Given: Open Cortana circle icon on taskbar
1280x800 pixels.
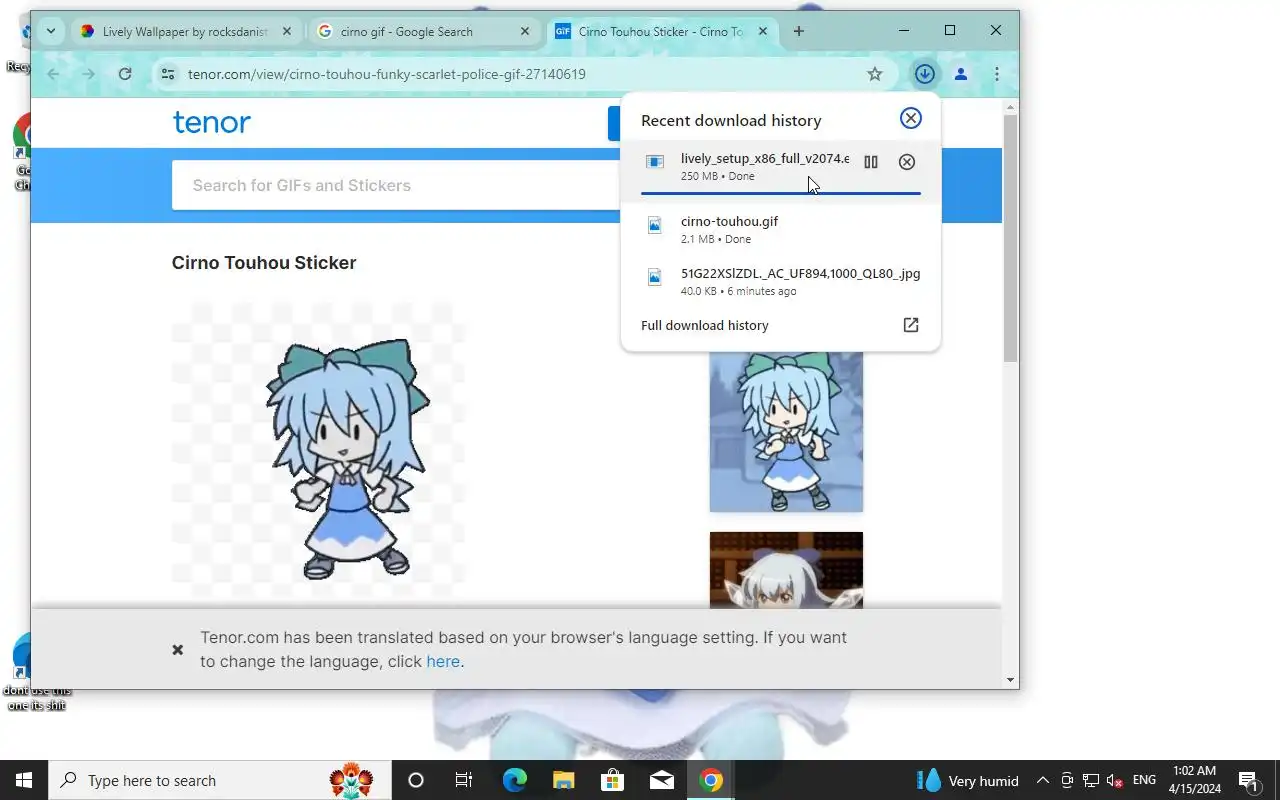Looking at the screenshot, I should coord(416,780).
